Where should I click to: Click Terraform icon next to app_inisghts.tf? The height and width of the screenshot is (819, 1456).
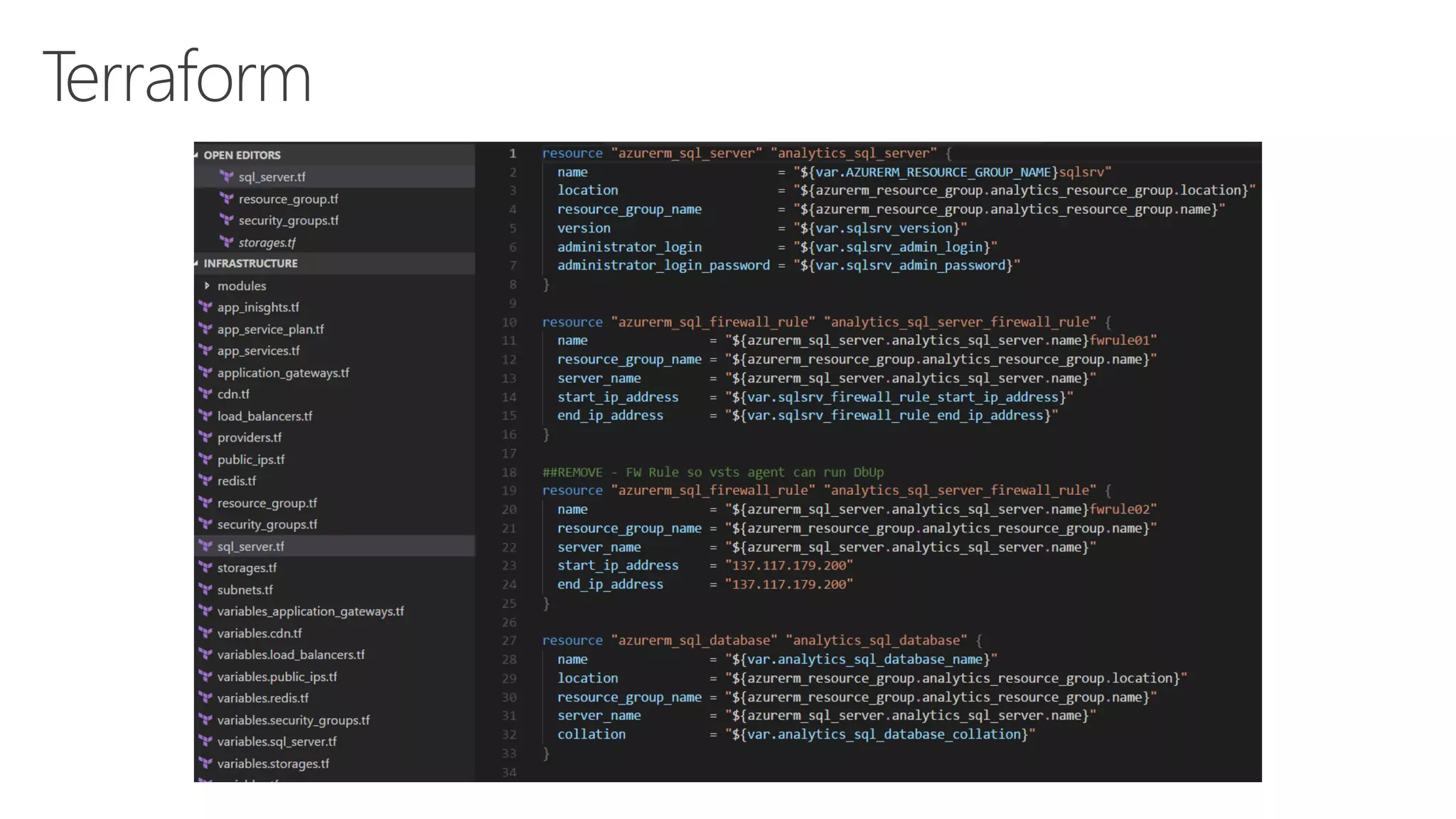205,307
